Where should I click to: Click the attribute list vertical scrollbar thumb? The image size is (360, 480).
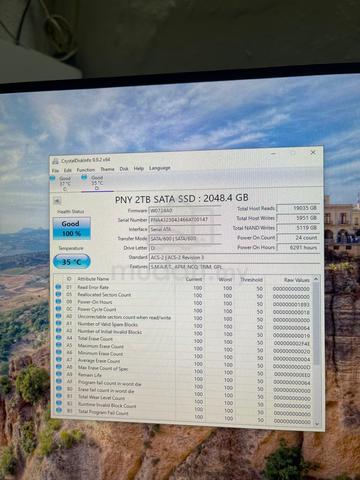coord(316,323)
